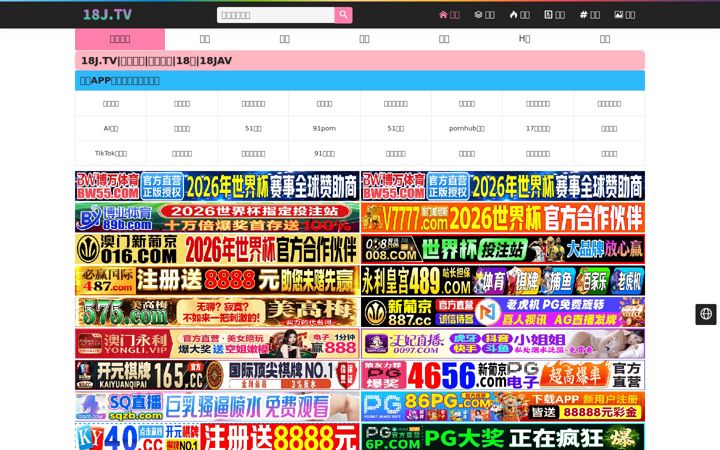Open the SQ sqzb.com live banner
The width and height of the screenshot is (720, 450).
tap(217, 406)
